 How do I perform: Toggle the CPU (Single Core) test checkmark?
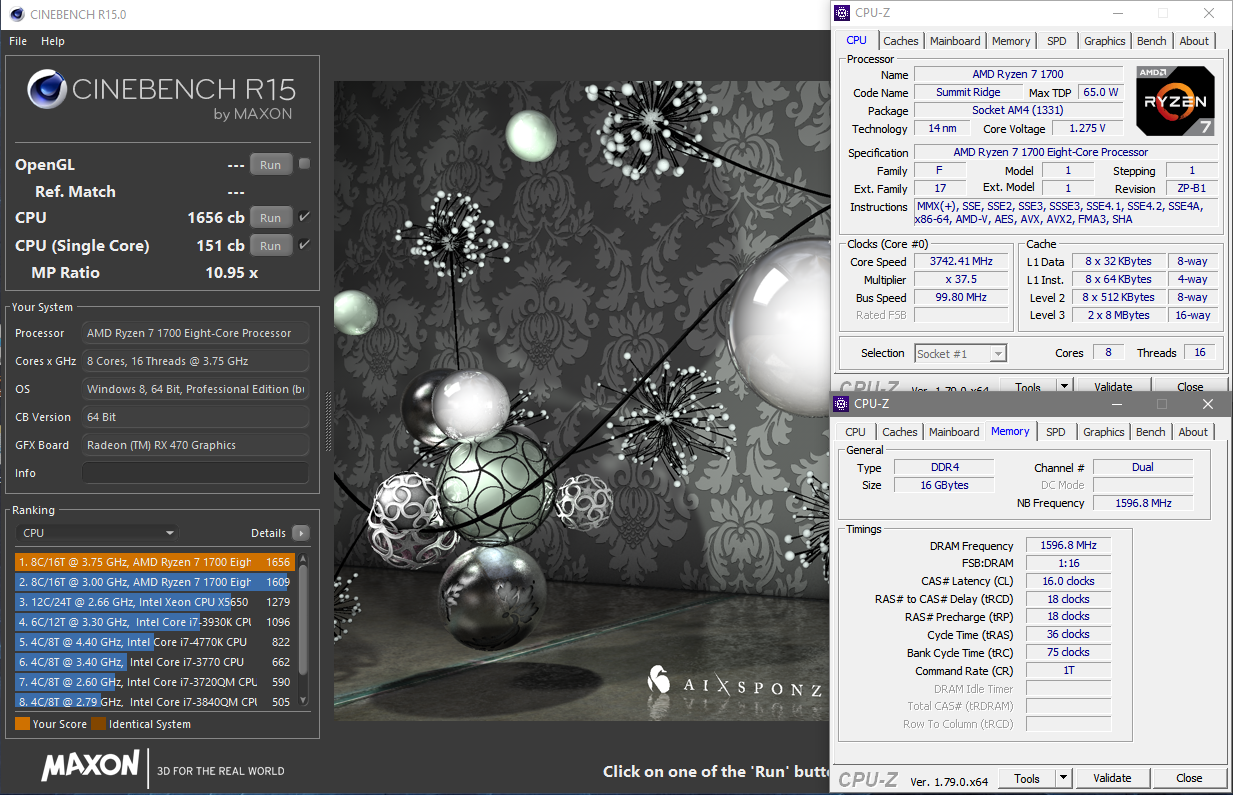tap(305, 245)
